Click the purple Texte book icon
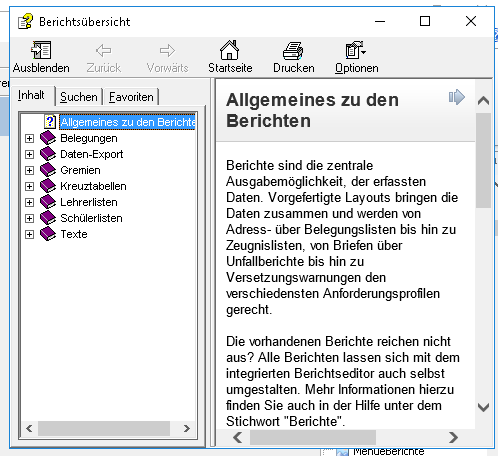The height and width of the screenshot is (456, 498). pyautogui.click(x=48, y=234)
